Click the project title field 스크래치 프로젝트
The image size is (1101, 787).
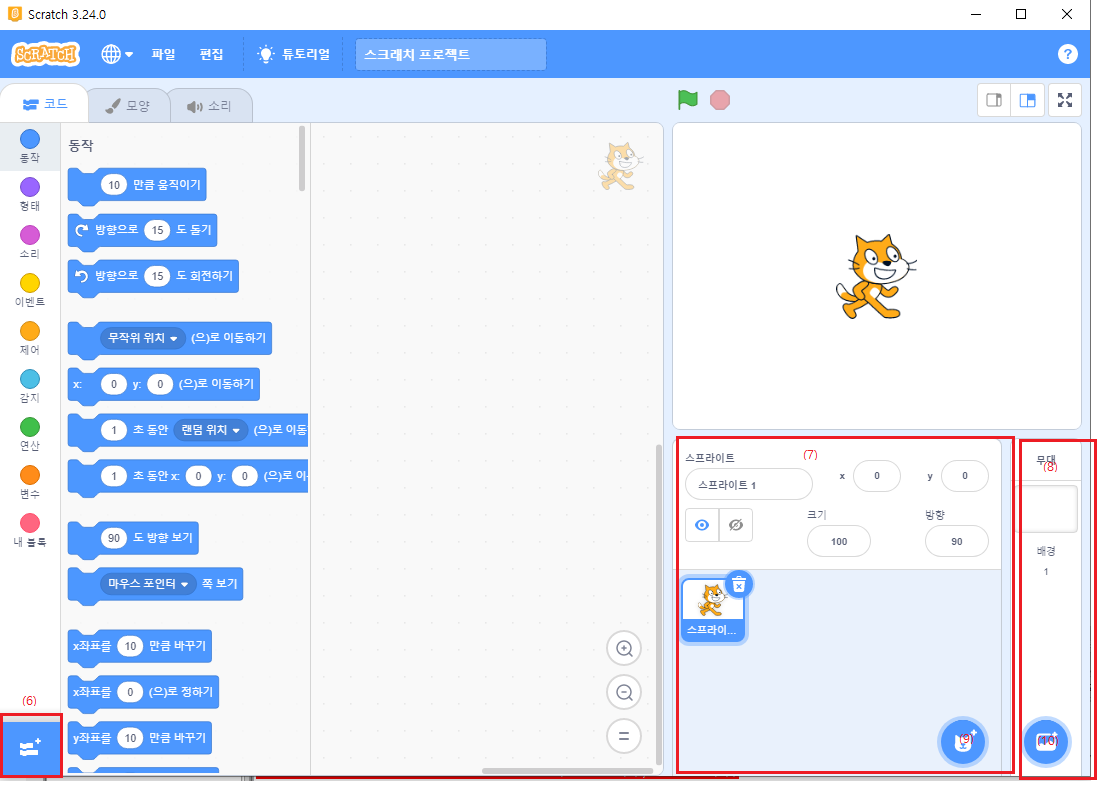pyautogui.click(x=451, y=54)
